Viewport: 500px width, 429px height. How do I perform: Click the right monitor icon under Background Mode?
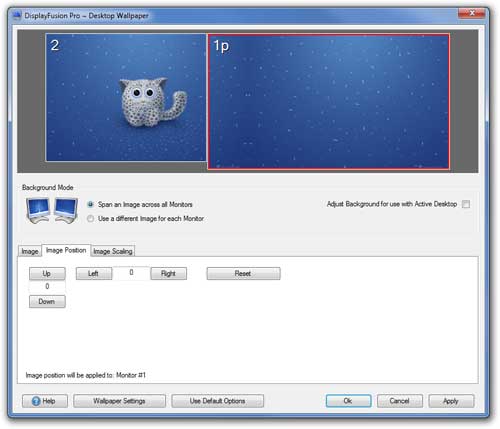tap(66, 210)
